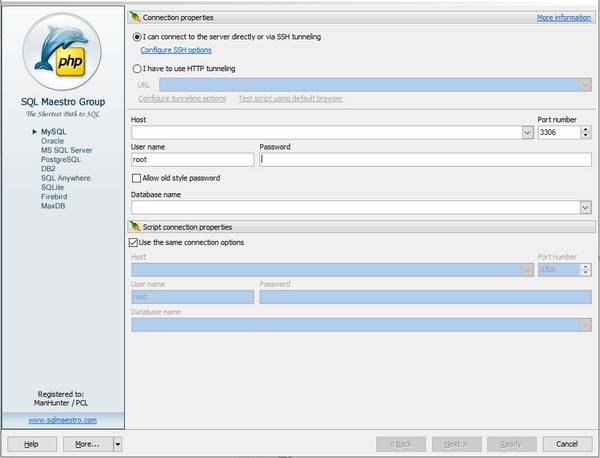Click the Script connection properties header icon

(x=135, y=226)
